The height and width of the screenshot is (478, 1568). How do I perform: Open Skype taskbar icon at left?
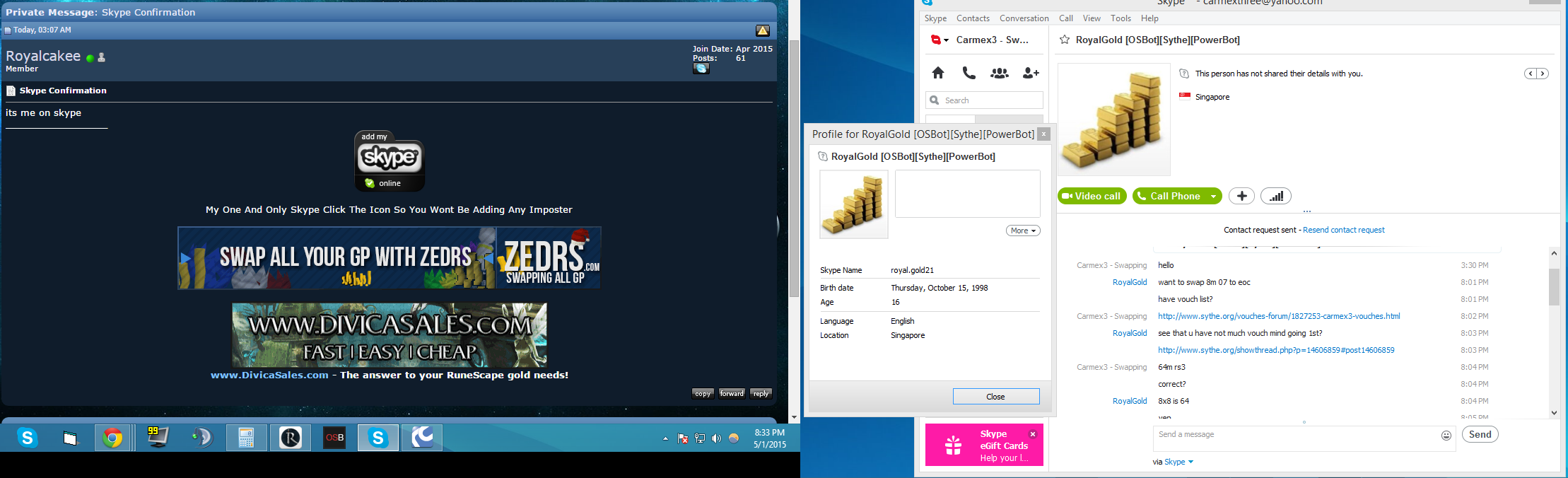coord(28,438)
